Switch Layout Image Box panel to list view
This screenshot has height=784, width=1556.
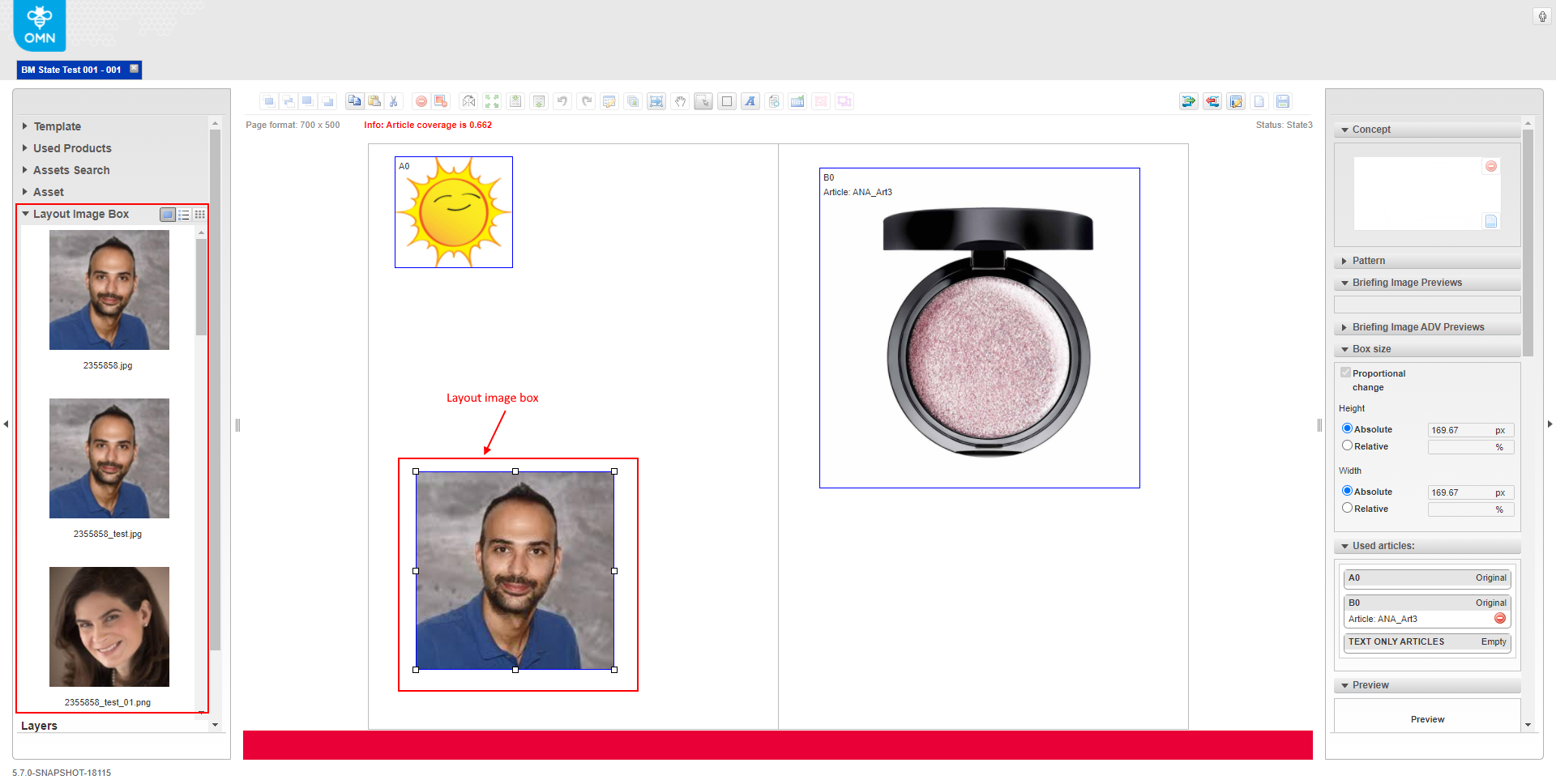tap(184, 215)
